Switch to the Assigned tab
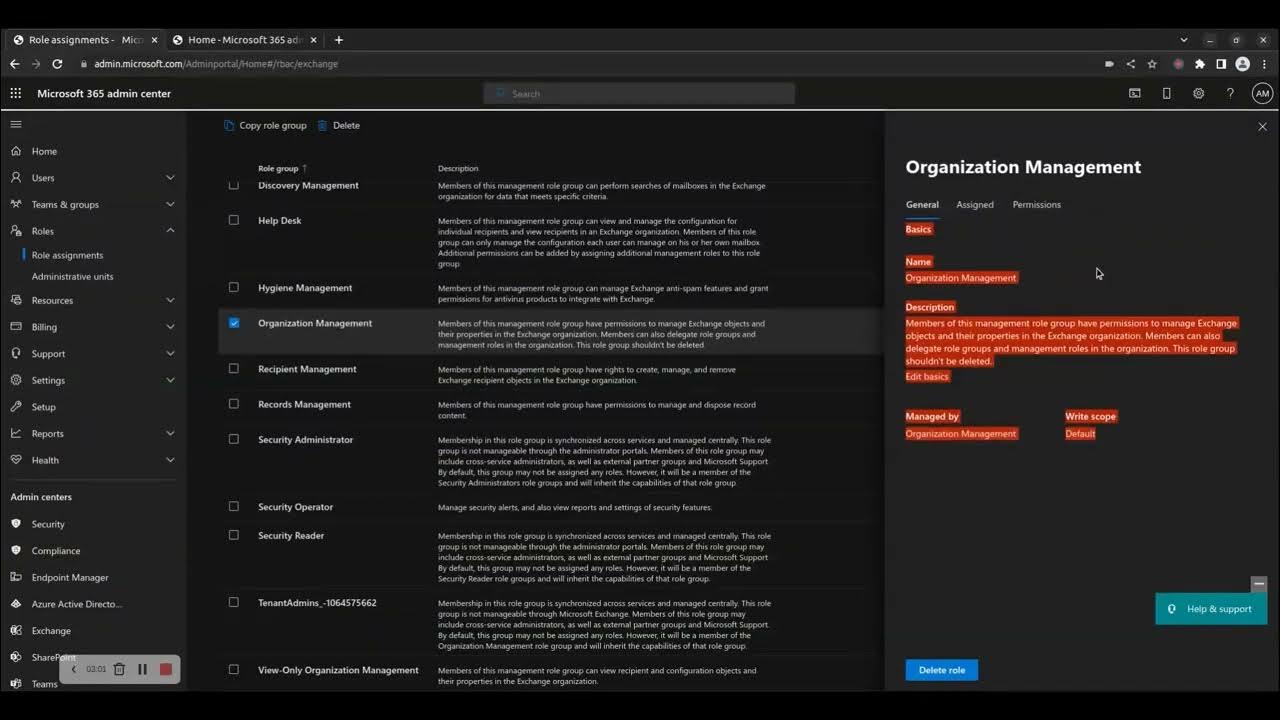Image resolution: width=1280 pixels, height=720 pixels. point(975,204)
